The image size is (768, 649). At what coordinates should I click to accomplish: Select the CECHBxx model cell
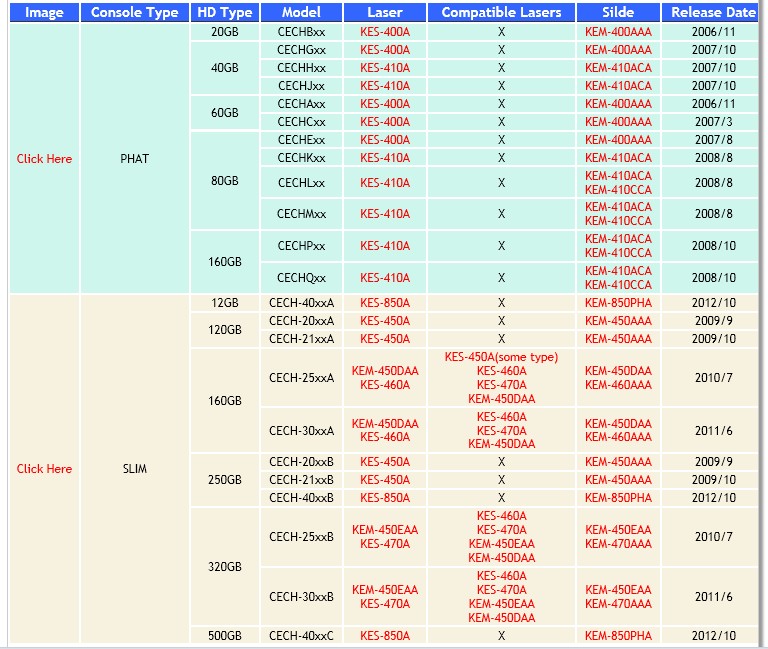click(x=301, y=32)
